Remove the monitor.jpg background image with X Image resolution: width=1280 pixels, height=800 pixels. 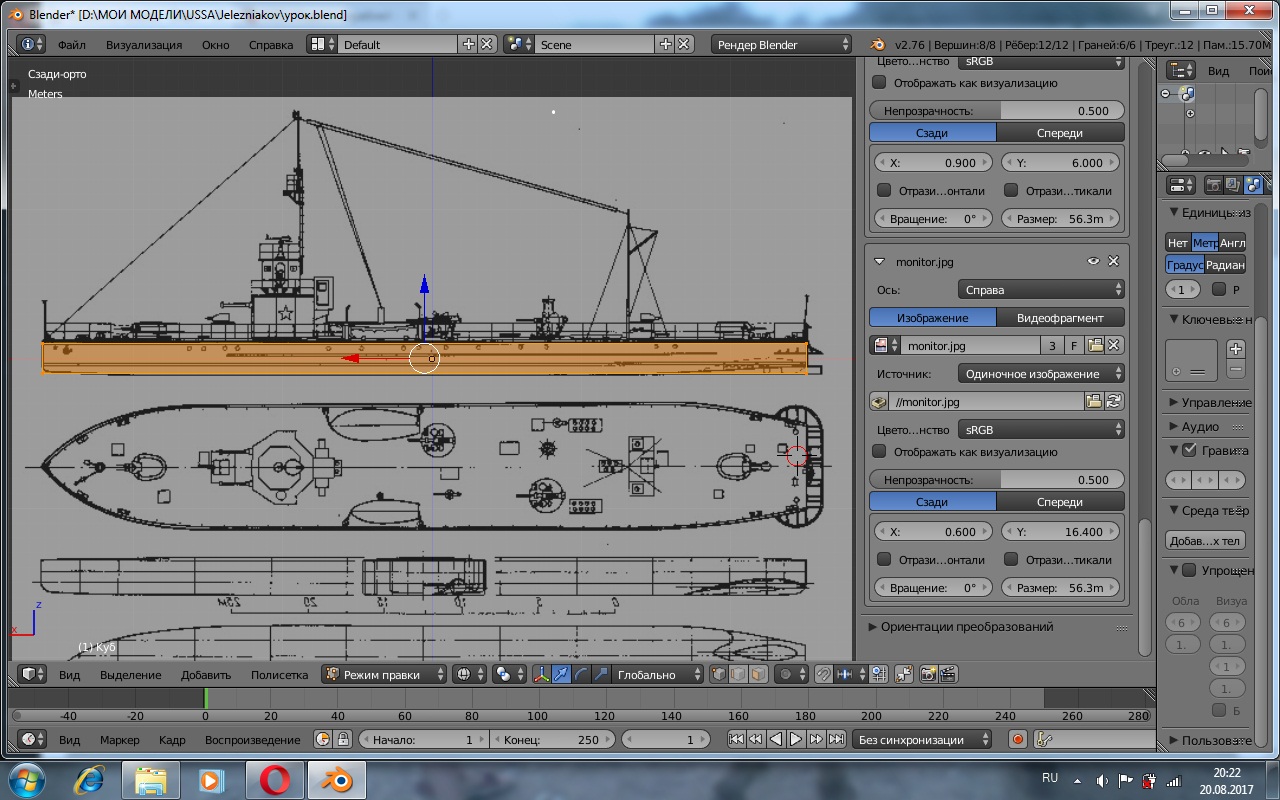1113,261
